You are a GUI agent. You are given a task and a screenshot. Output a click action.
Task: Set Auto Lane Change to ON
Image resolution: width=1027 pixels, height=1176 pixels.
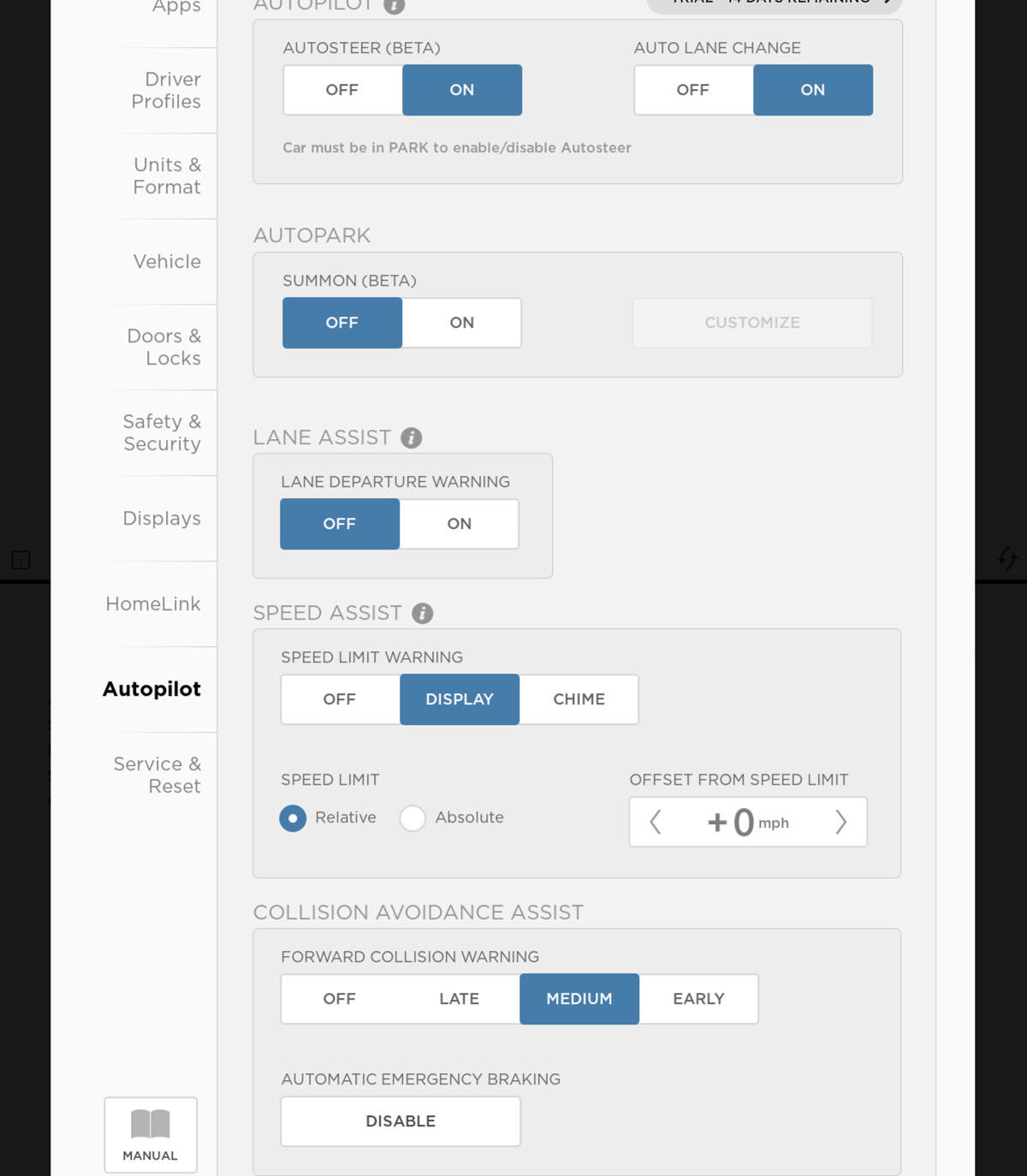click(x=813, y=90)
